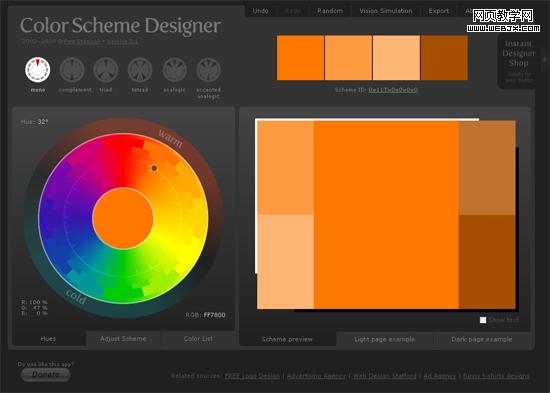
Task: Open Vision Simulation menu
Action: pyautogui.click(x=386, y=11)
